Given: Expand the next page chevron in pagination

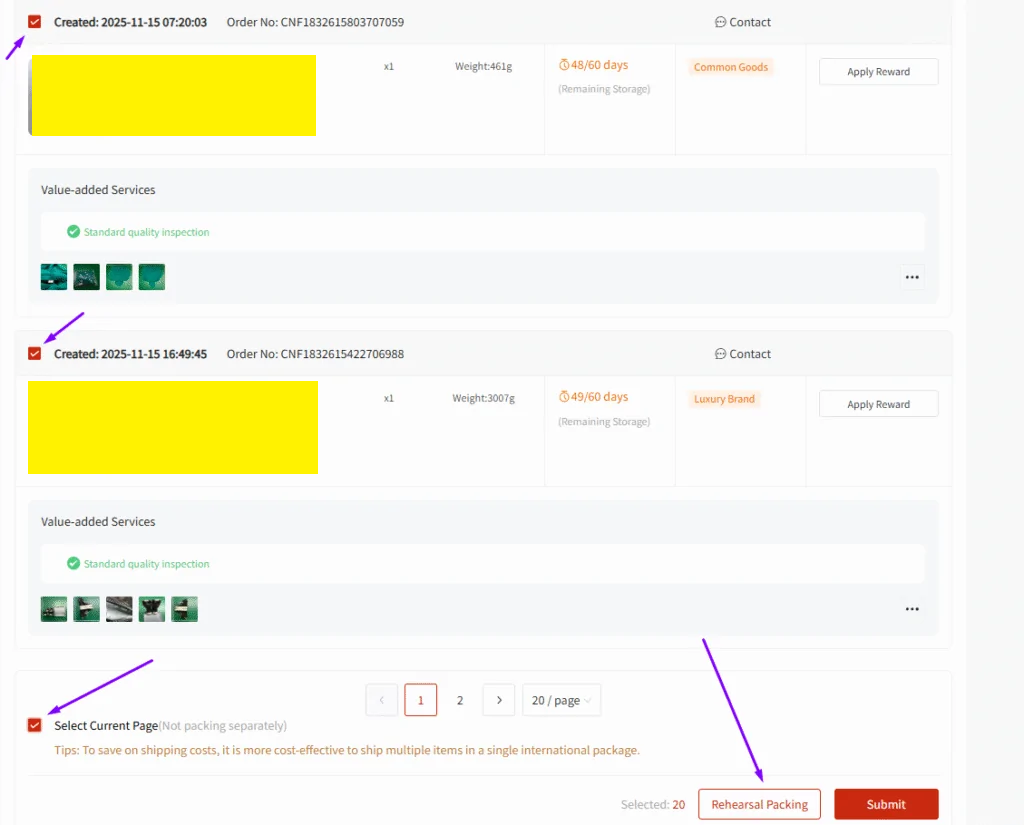Looking at the screenshot, I should [x=498, y=699].
